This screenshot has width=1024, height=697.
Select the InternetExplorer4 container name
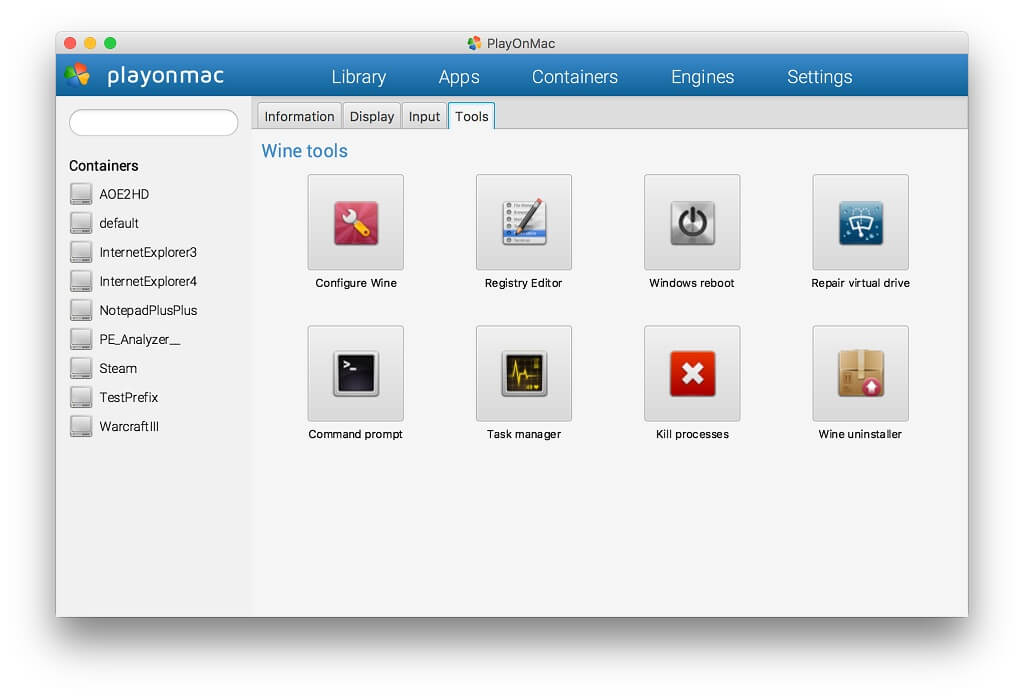point(148,281)
